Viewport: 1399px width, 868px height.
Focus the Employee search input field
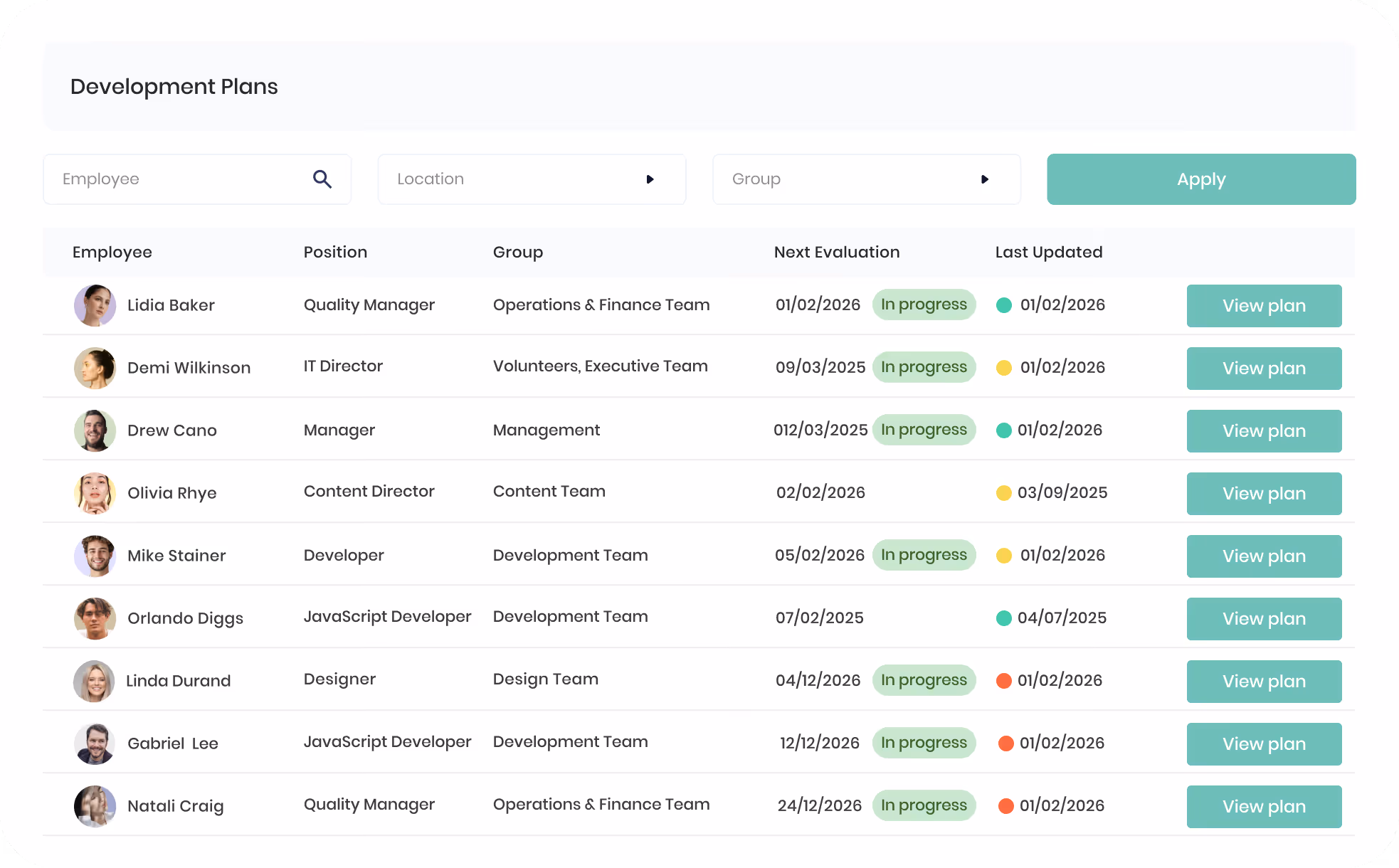point(197,179)
